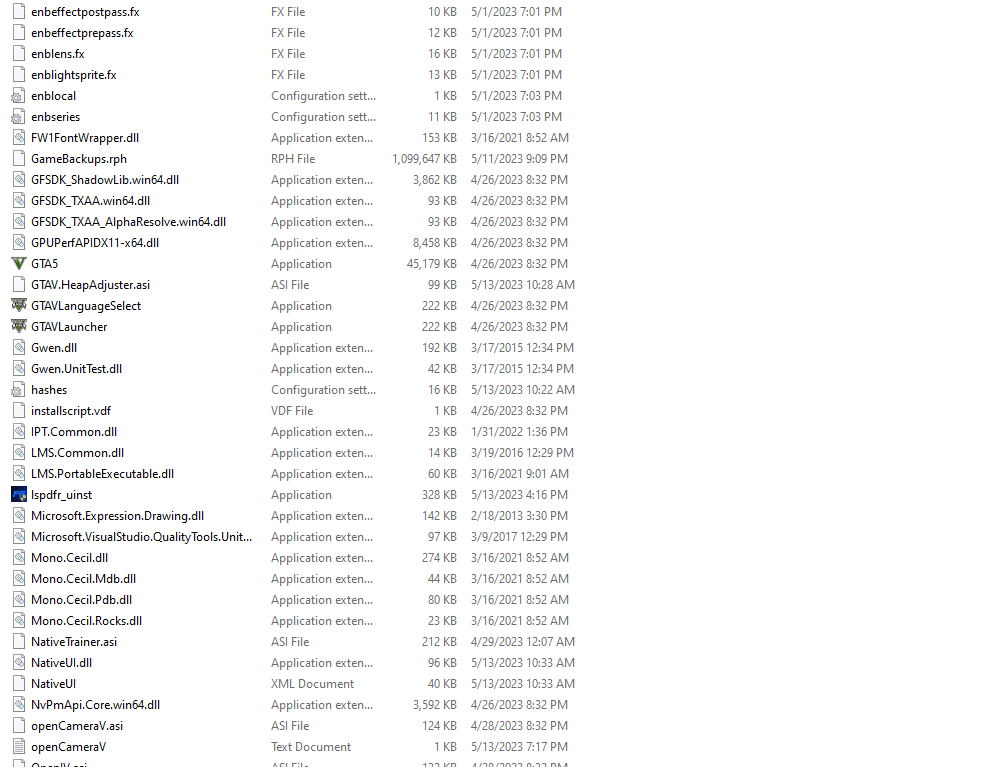Select the Microsoft.Expression.Drawing.dll file

point(117,516)
